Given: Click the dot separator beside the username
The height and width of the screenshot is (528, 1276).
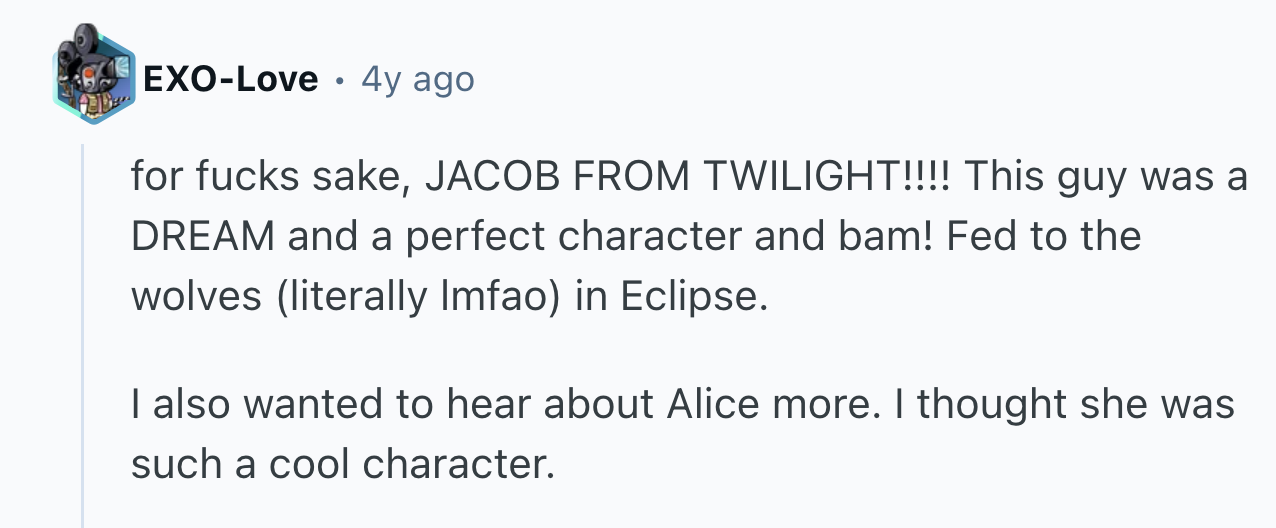Looking at the screenshot, I should pos(340,79).
